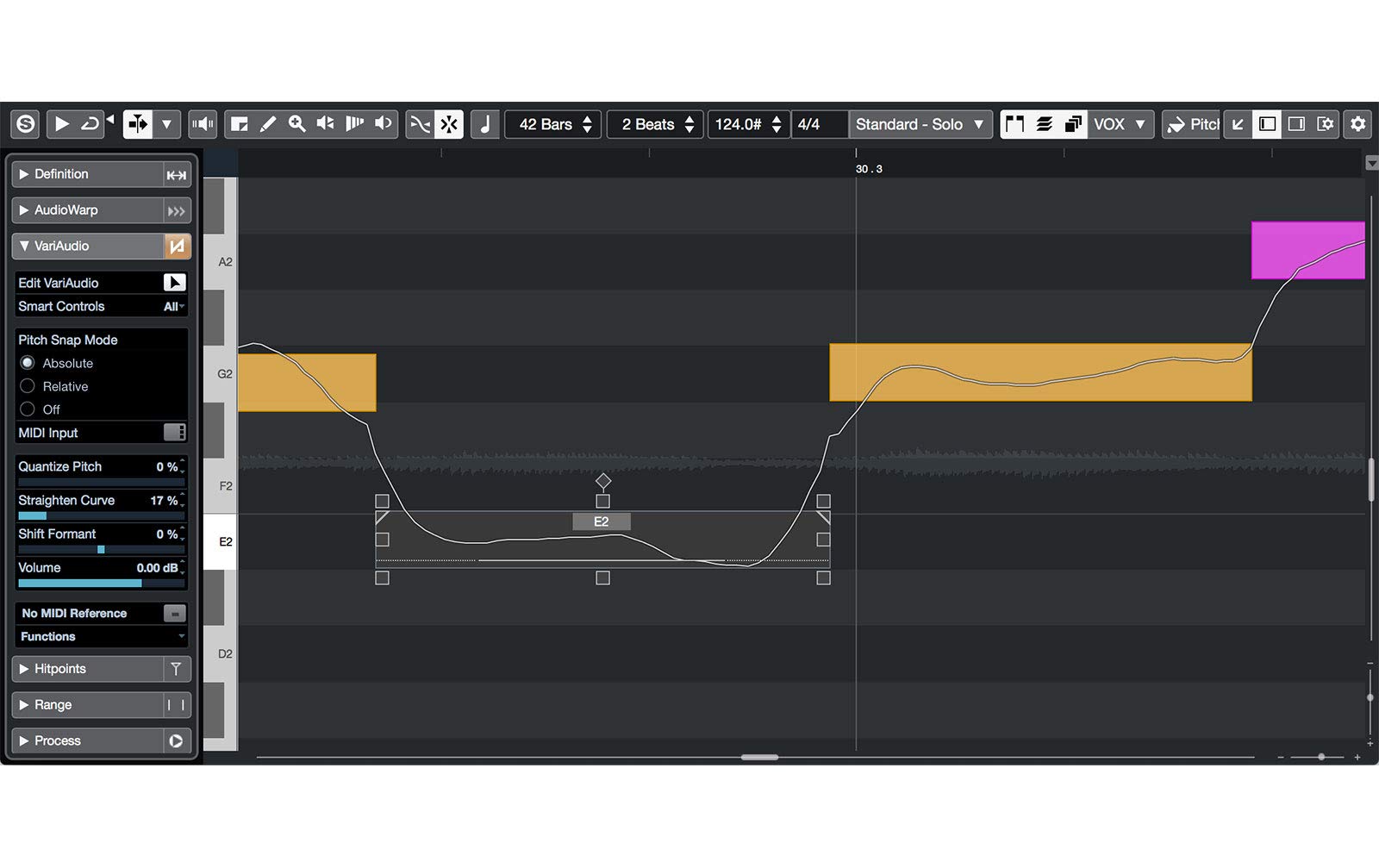The image size is (1379, 868).
Task: Click the Musical Mode note icon
Action: 484,124
